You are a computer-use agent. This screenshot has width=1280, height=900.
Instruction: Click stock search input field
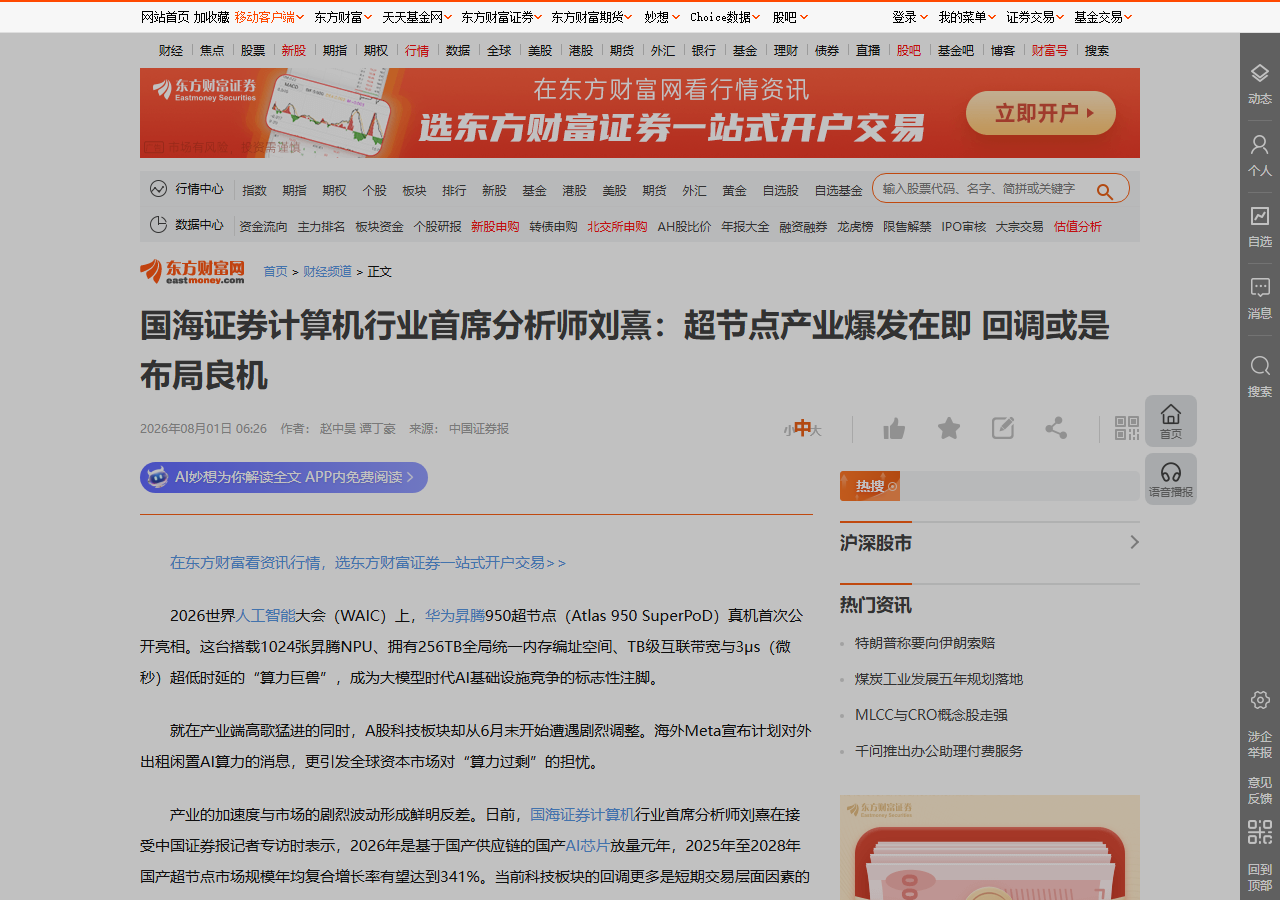(x=985, y=188)
